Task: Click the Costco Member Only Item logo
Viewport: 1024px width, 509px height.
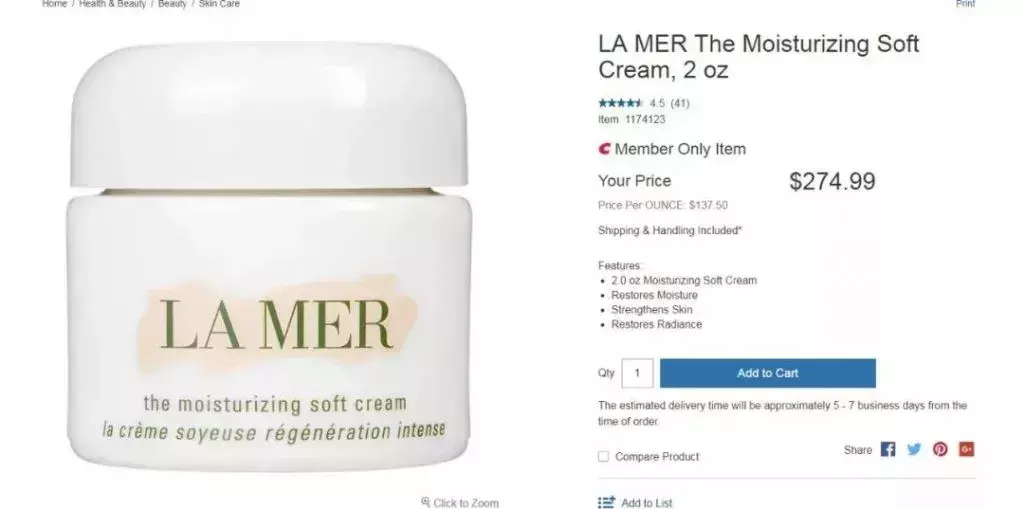Action: tap(605, 149)
